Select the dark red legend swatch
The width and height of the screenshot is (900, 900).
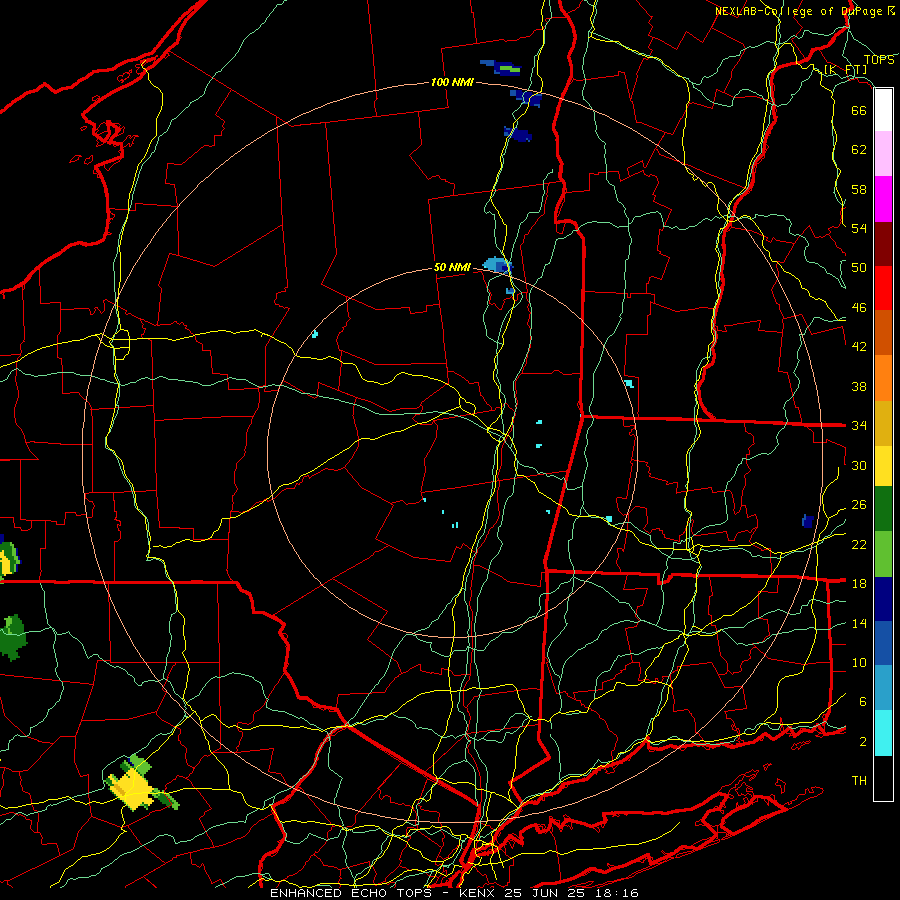(x=883, y=245)
